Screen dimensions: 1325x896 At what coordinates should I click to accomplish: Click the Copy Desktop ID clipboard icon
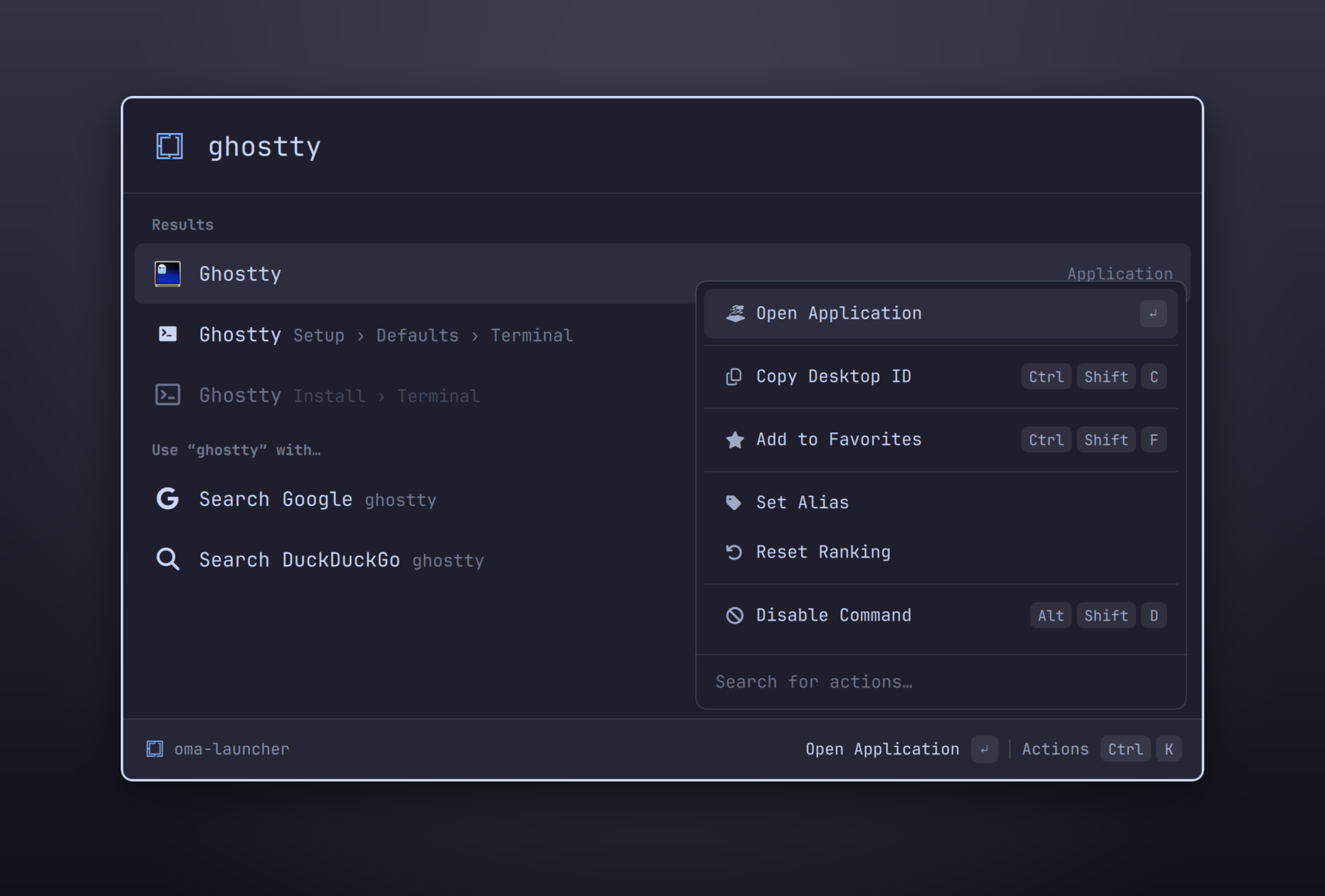click(734, 377)
